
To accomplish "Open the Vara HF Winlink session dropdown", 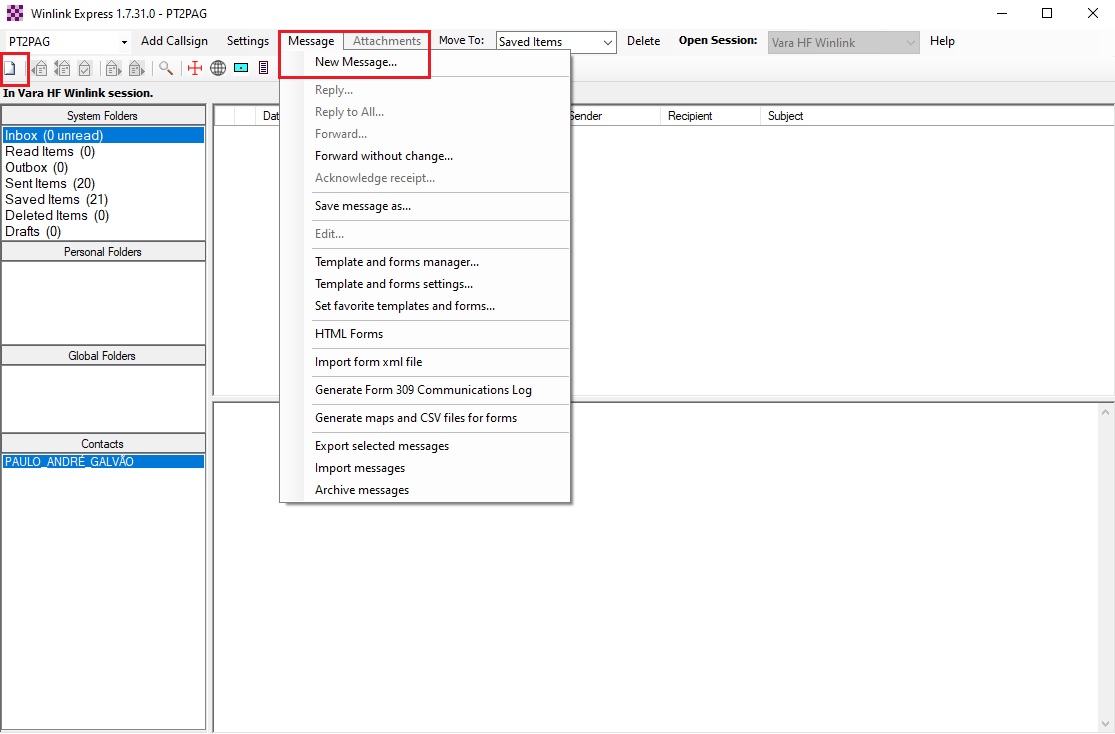I will pyautogui.click(x=910, y=42).
